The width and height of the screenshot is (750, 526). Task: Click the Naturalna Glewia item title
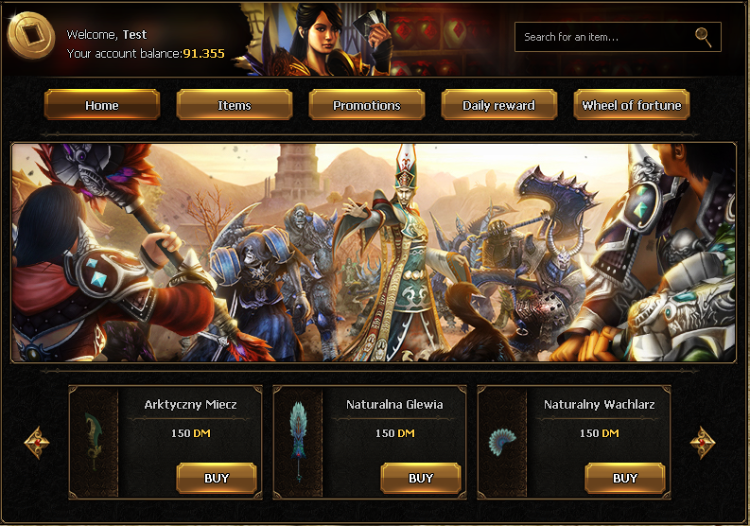[x=395, y=405]
